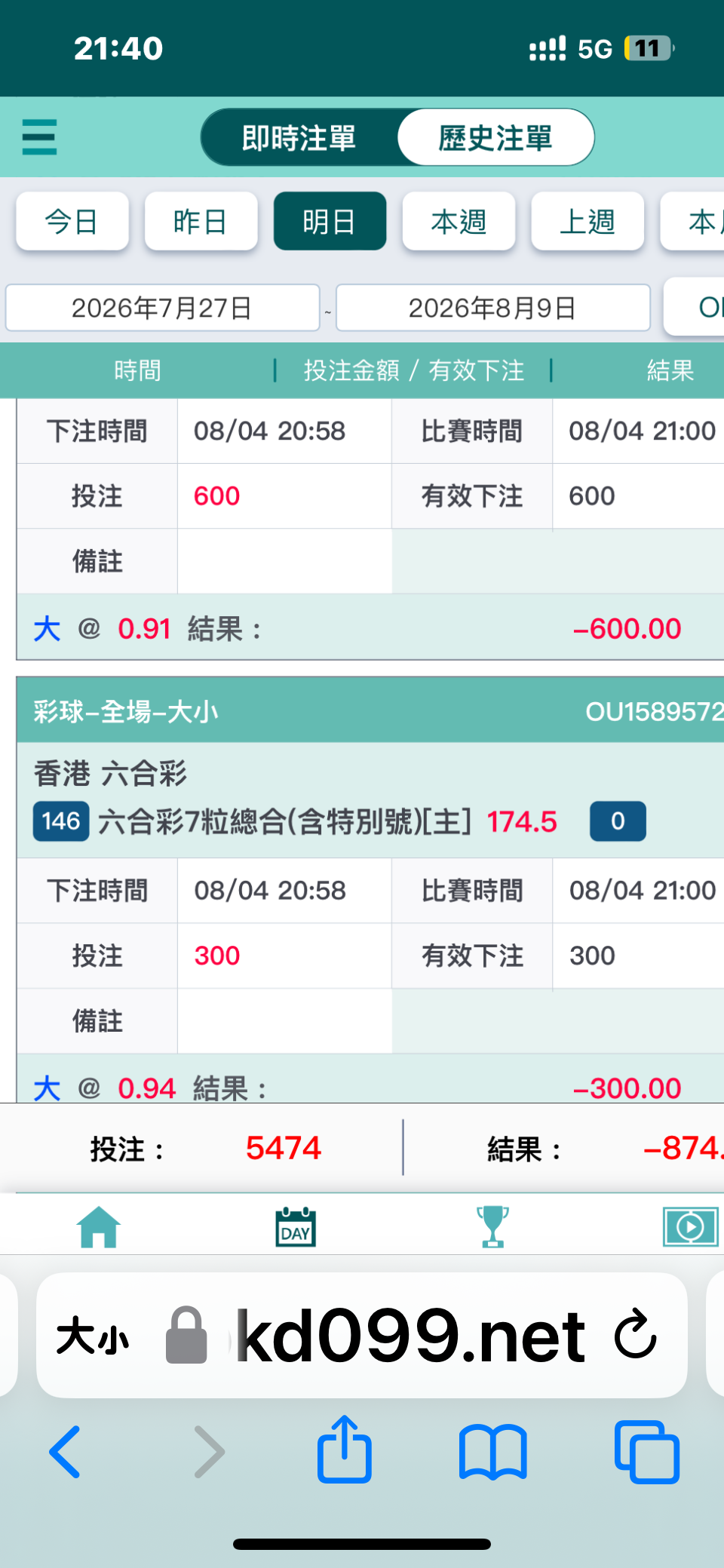
Task: Open the live video play icon
Action: pyautogui.click(x=690, y=1227)
